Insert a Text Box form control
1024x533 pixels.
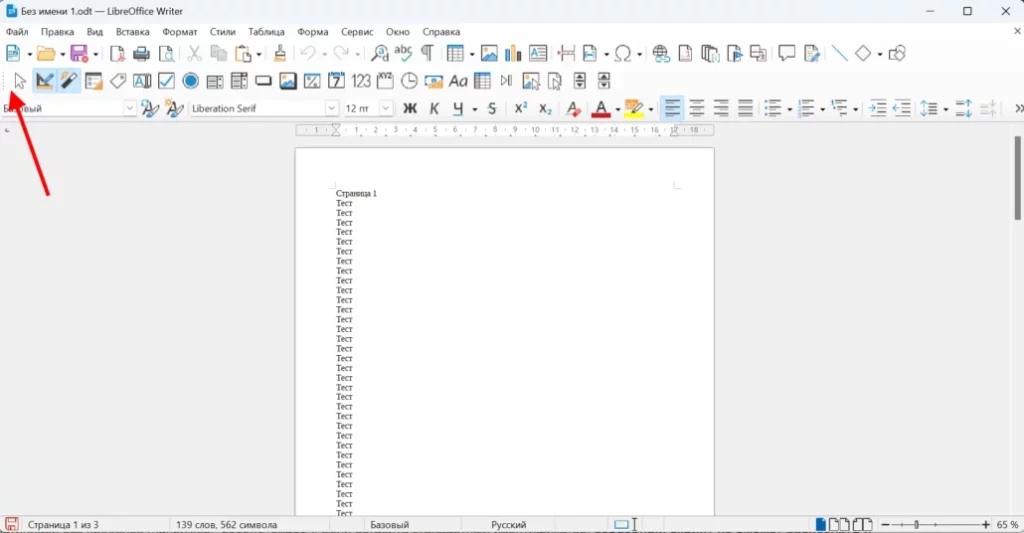[x=142, y=81]
